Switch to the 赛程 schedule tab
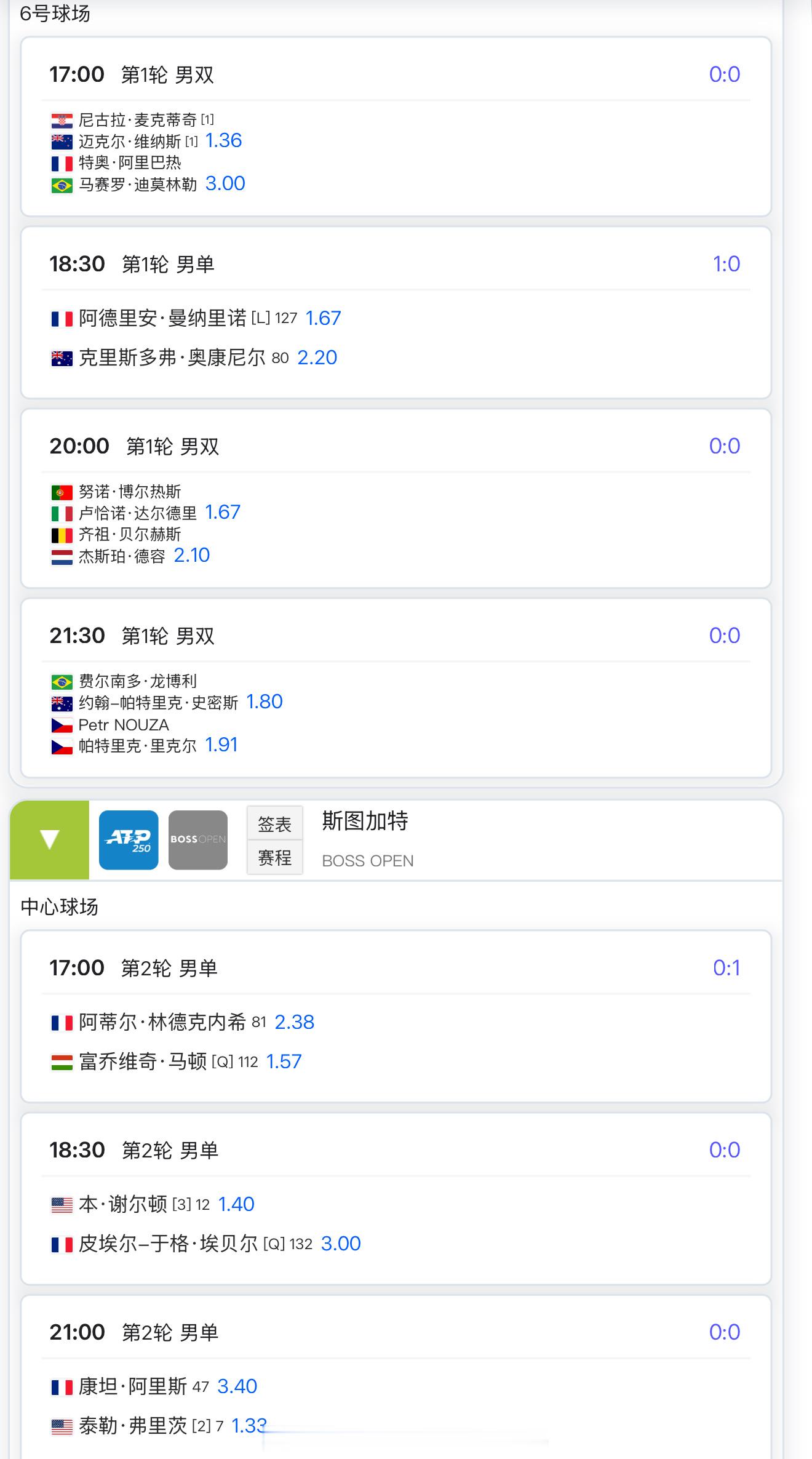Image resolution: width=812 pixels, height=1459 pixels. [275, 857]
